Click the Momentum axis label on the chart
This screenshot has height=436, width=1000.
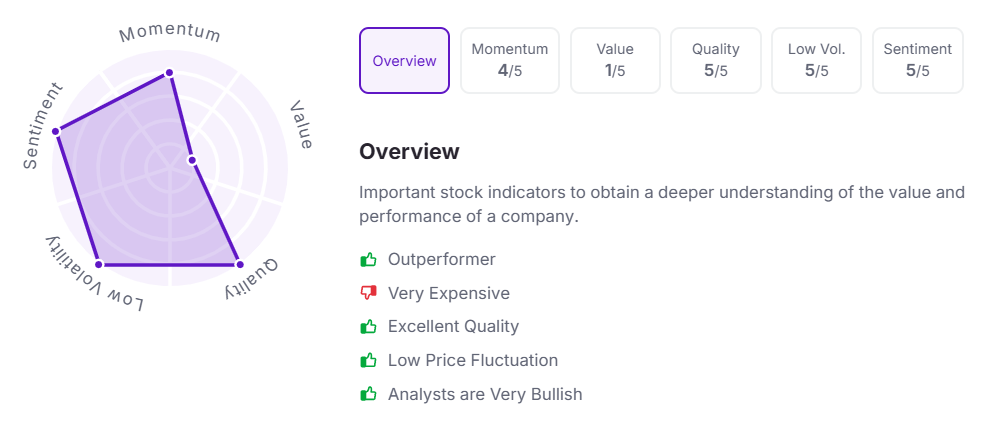(x=170, y=33)
